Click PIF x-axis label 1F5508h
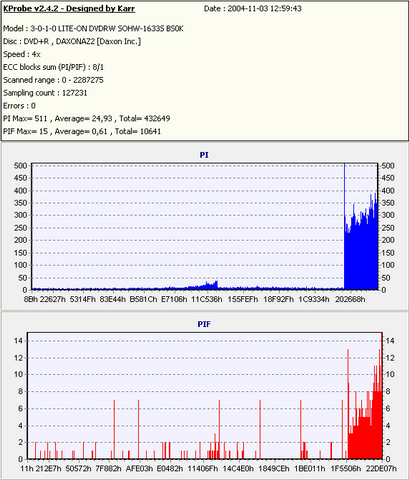 [x=346, y=469]
